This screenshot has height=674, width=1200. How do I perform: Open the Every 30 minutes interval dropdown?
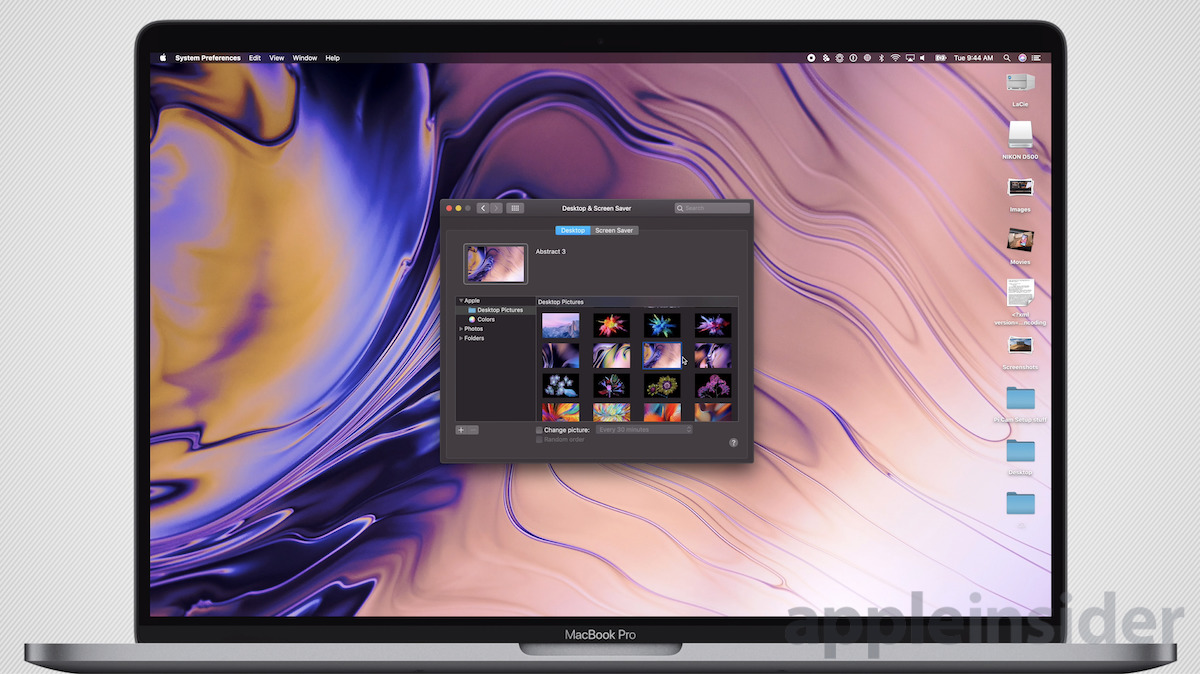[643, 429]
